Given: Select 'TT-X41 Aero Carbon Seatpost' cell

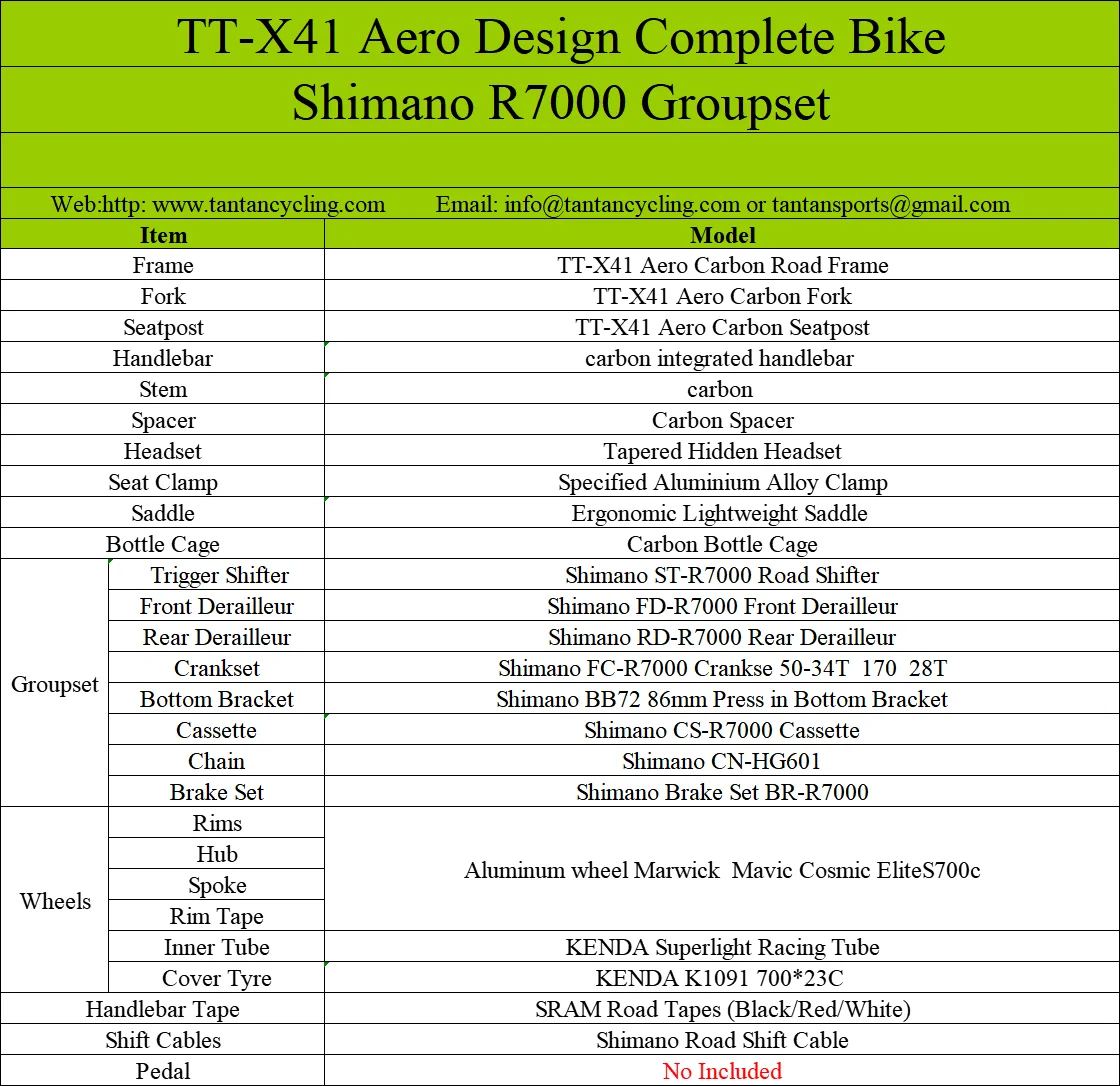Looking at the screenshot, I should coord(722,327).
